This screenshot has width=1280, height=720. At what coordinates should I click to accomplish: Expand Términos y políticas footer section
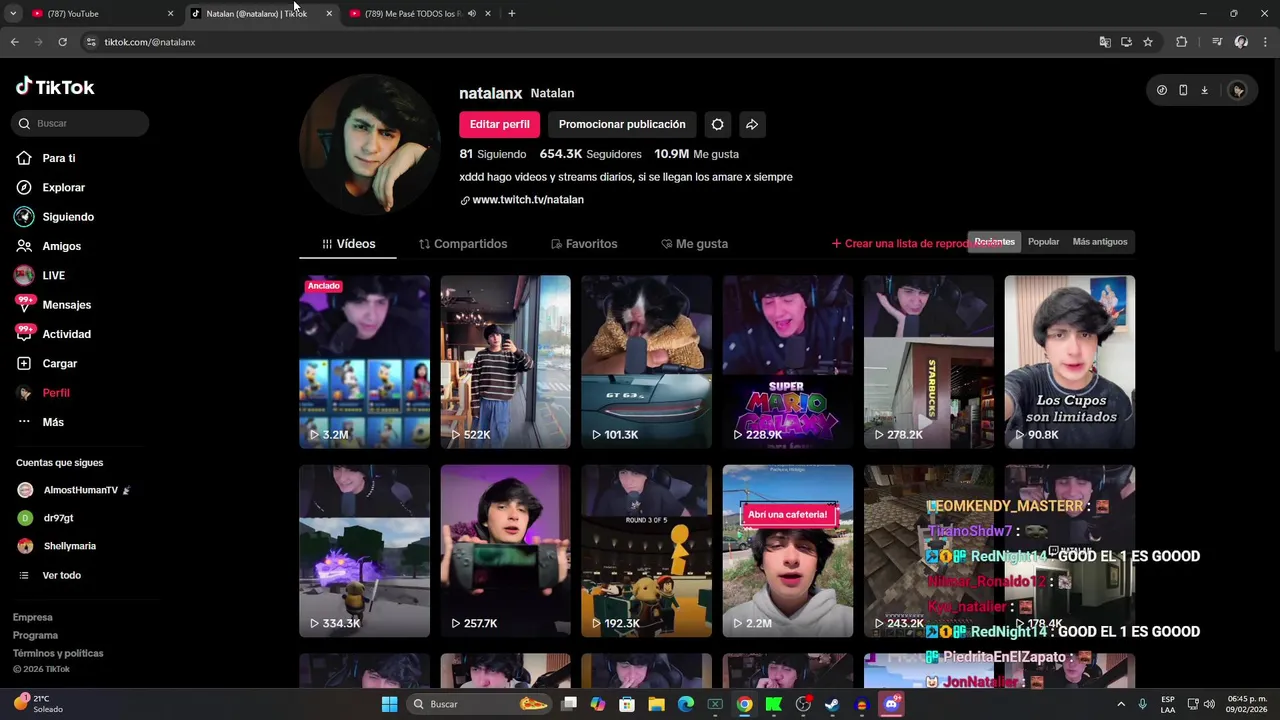(58, 653)
